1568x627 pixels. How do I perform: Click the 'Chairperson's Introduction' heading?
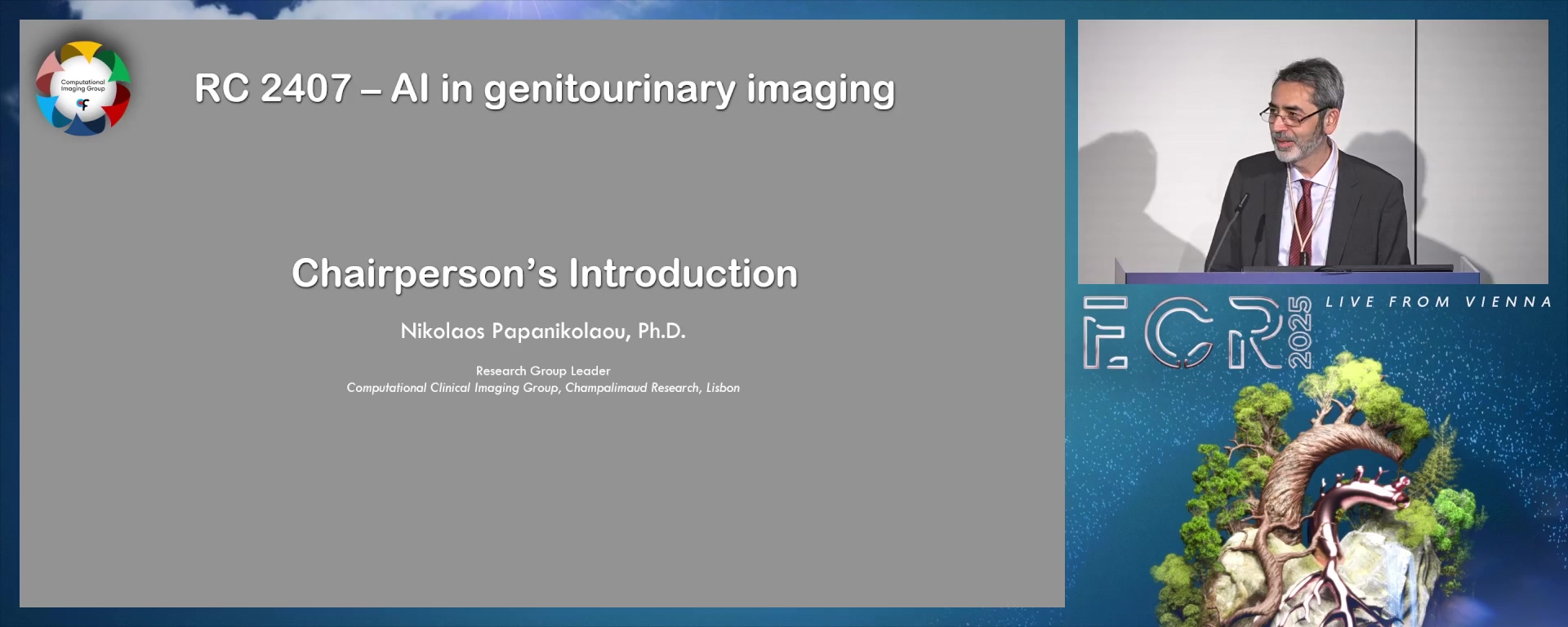coord(545,273)
